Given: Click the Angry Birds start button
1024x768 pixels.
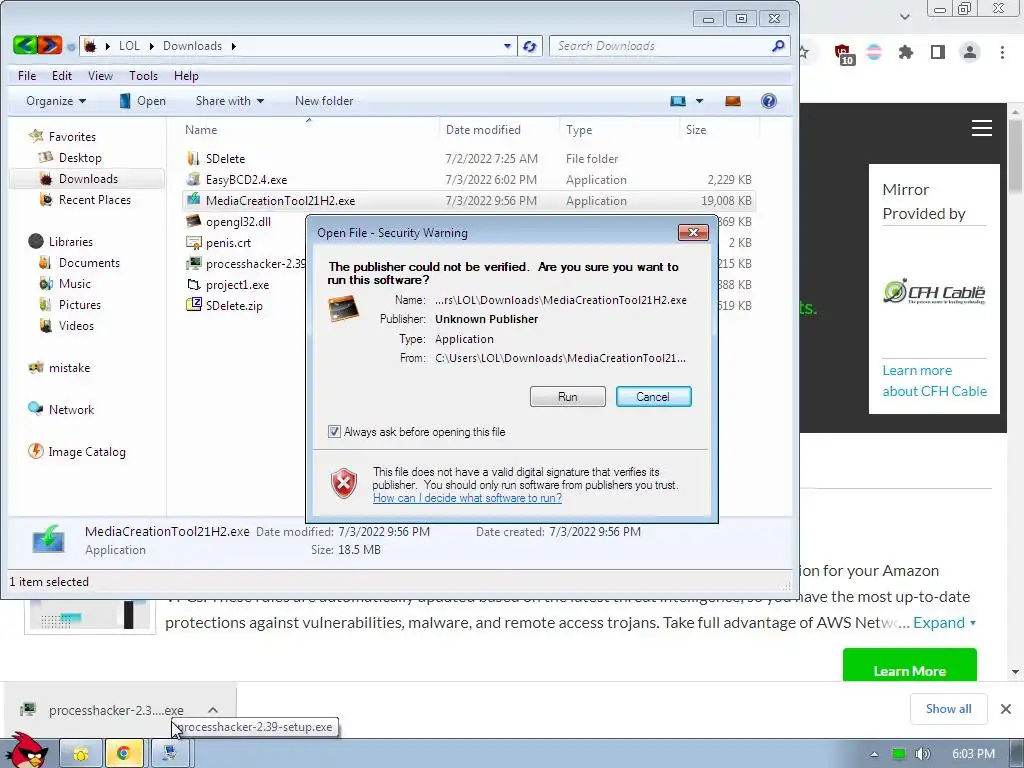Looking at the screenshot, I should pos(27,750).
